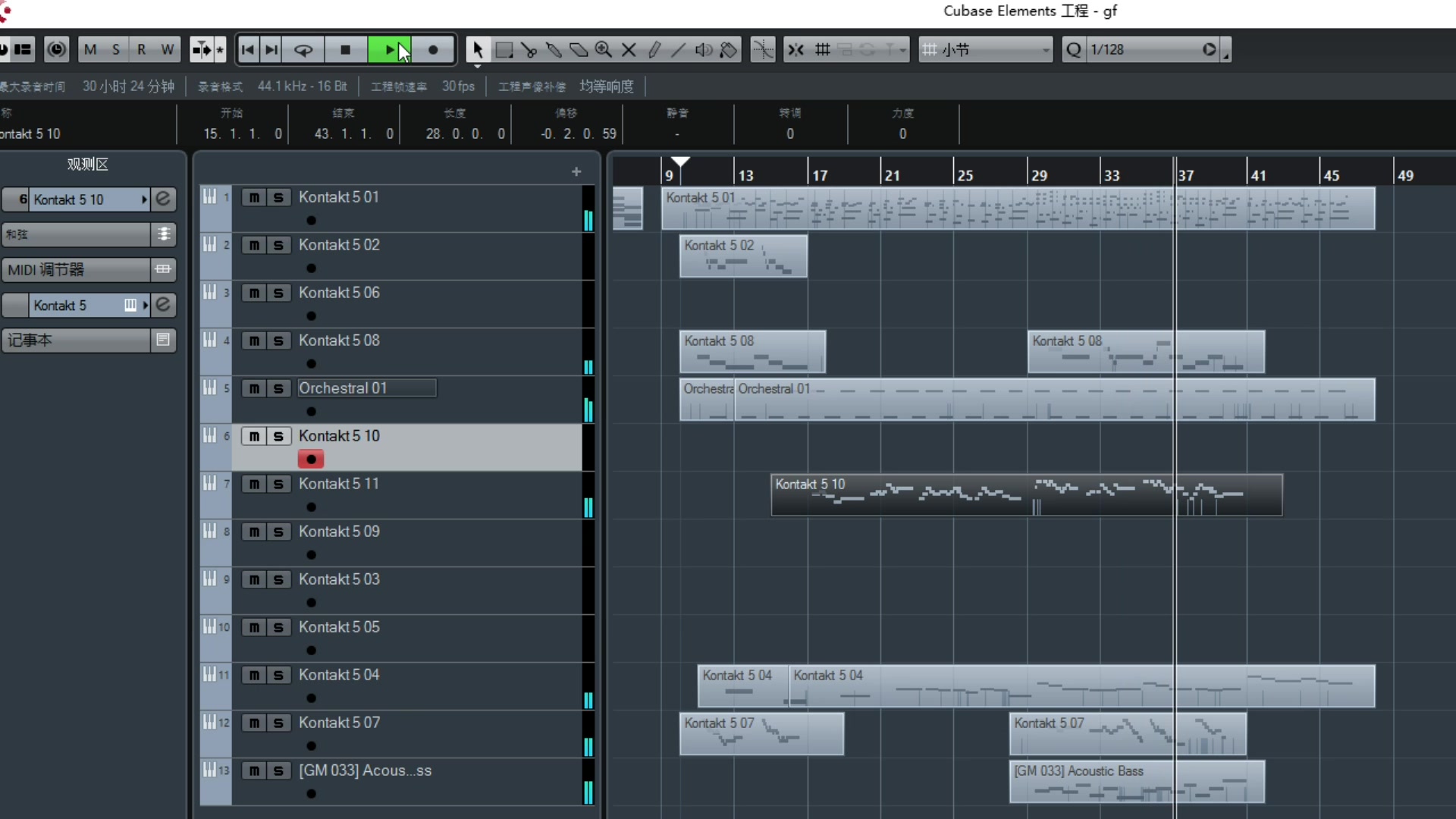Select the Kontakt 5 10 MIDI clip
The image size is (1456, 819).
coord(1027,495)
